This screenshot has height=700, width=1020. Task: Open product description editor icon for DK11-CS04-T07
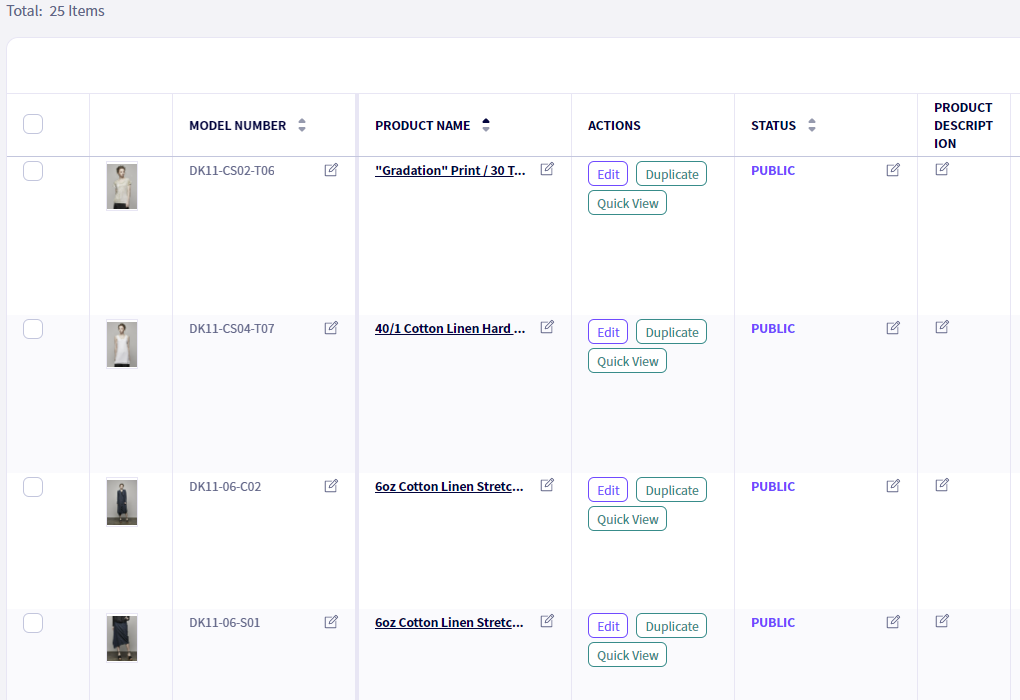point(942,327)
